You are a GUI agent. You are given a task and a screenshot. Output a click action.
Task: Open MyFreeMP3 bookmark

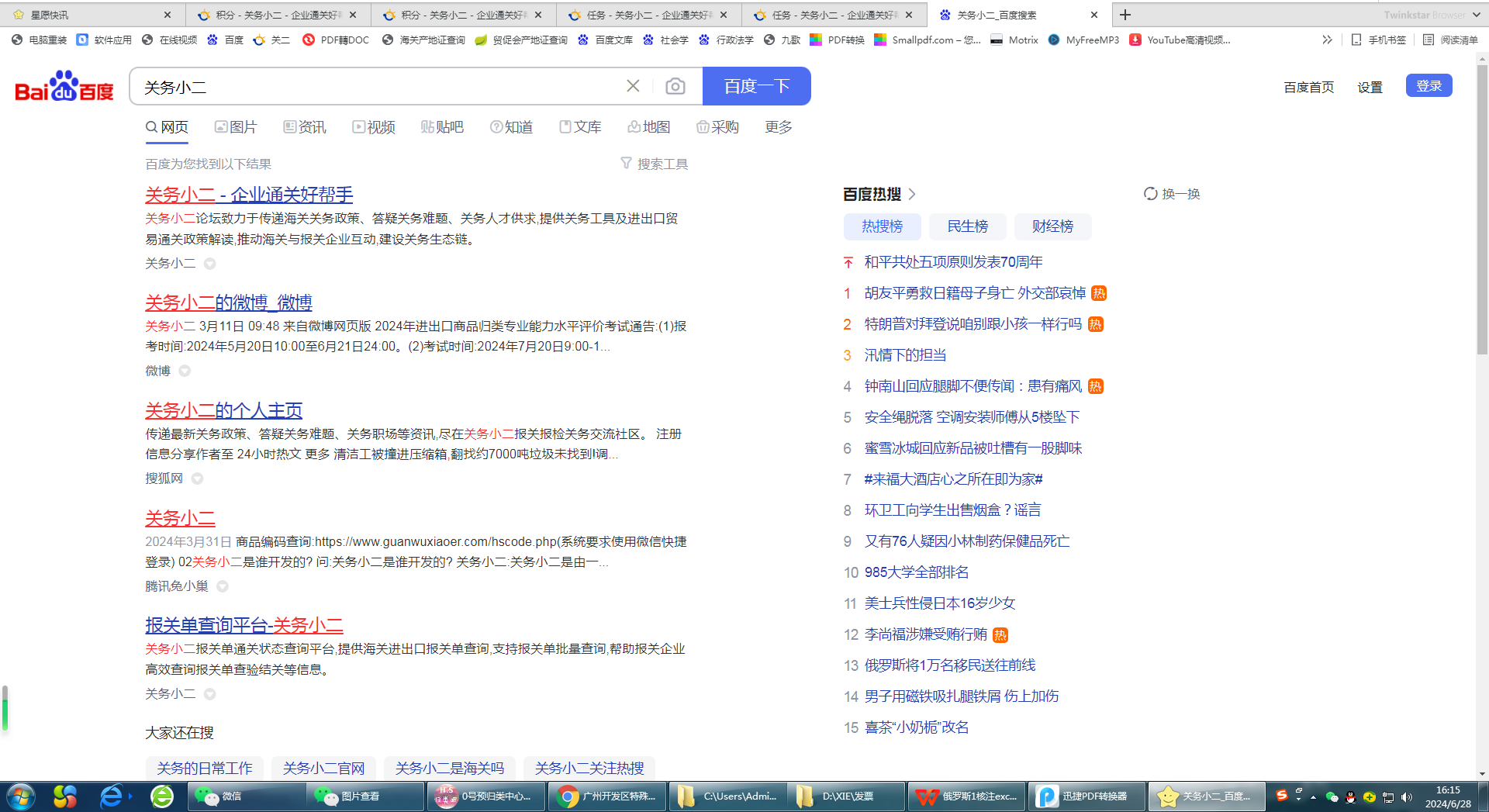coord(1083,40)
